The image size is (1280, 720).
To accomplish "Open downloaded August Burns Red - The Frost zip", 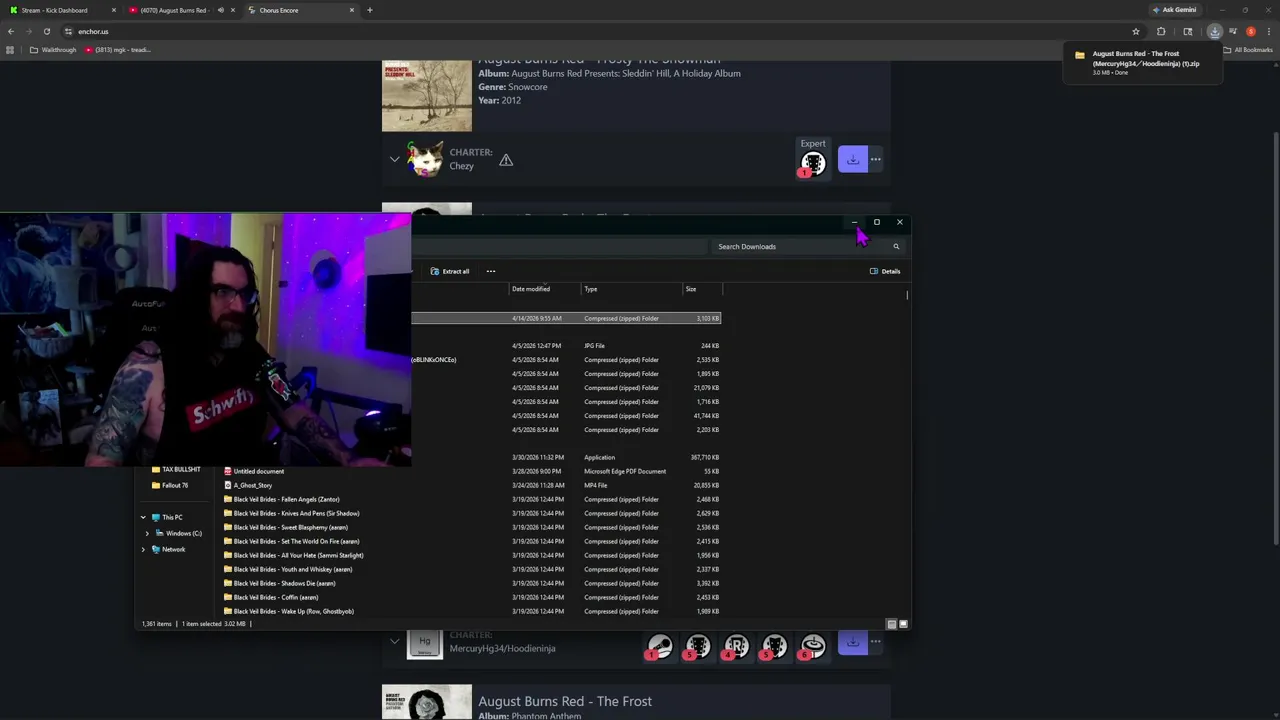I will pos(1143,63).
